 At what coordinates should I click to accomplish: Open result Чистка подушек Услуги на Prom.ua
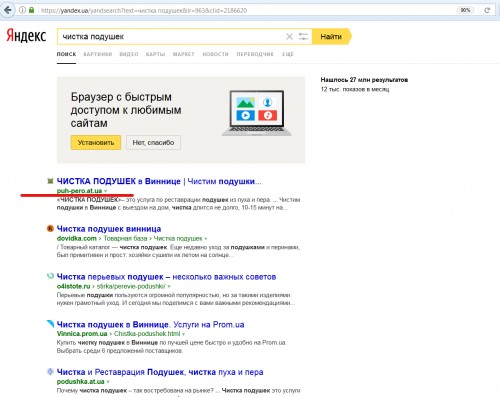[150, 324]
